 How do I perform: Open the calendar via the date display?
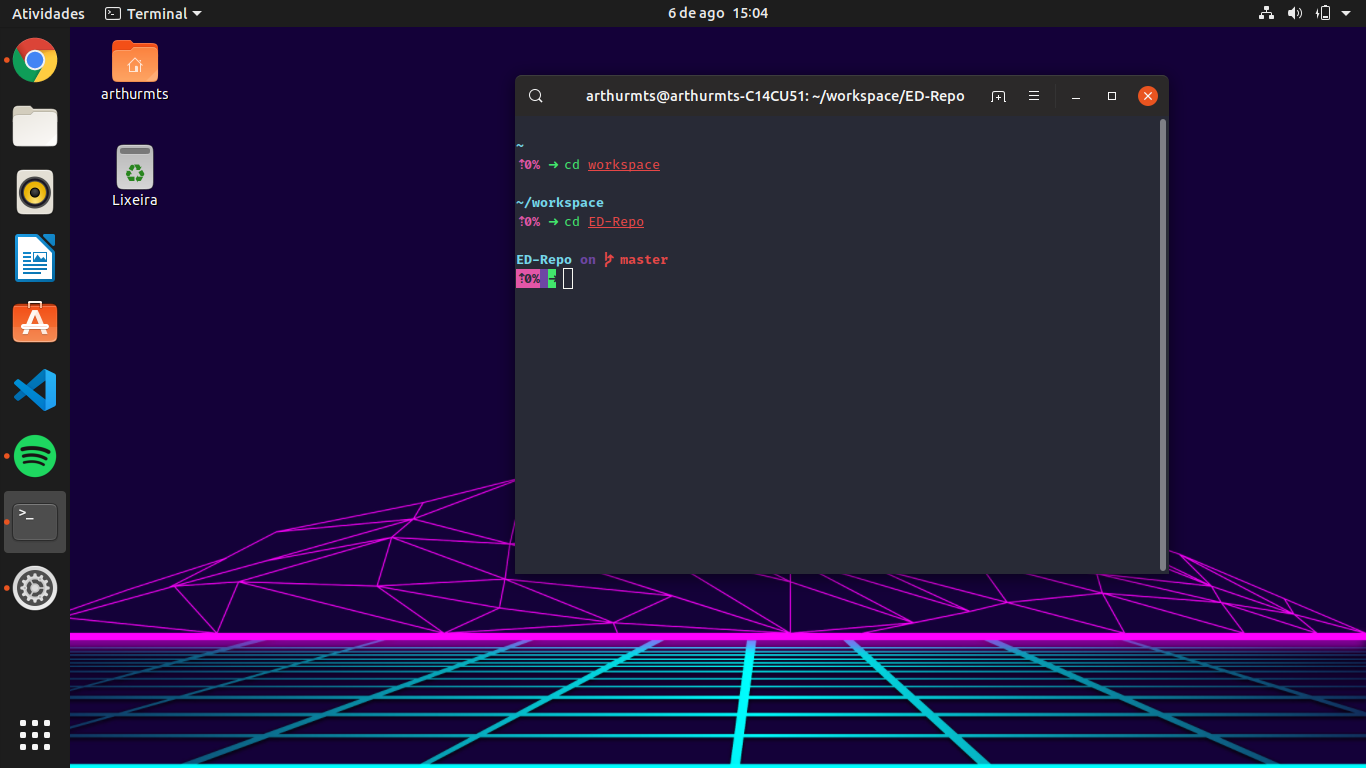point(717,13)
